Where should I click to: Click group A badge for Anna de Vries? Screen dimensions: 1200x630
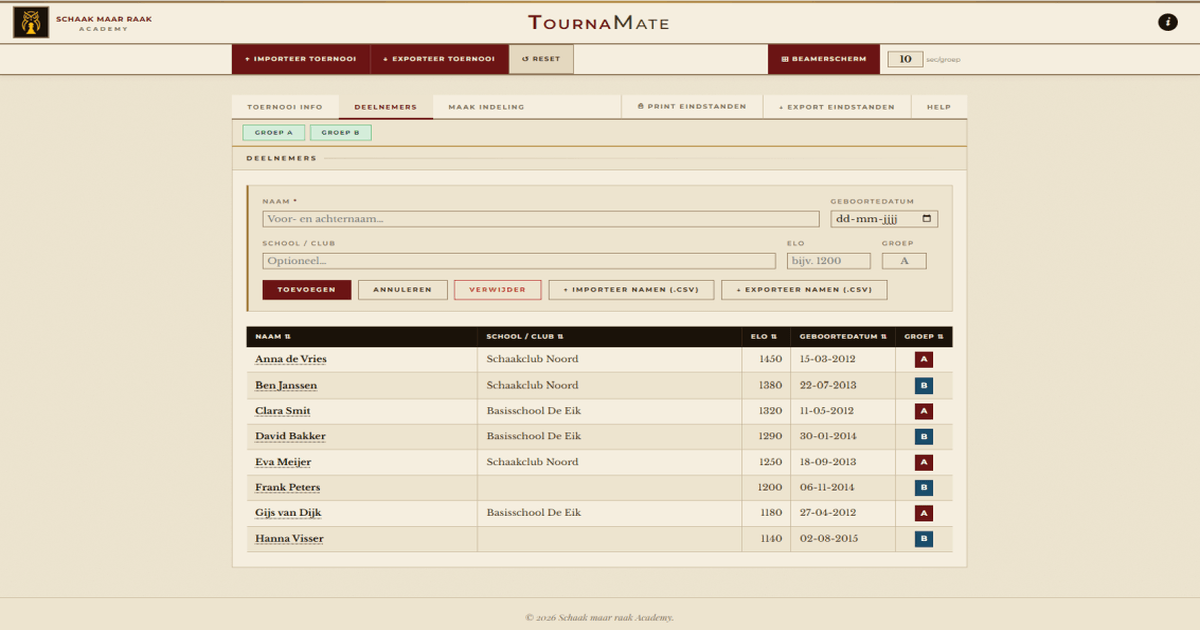(x=924, y=360)
